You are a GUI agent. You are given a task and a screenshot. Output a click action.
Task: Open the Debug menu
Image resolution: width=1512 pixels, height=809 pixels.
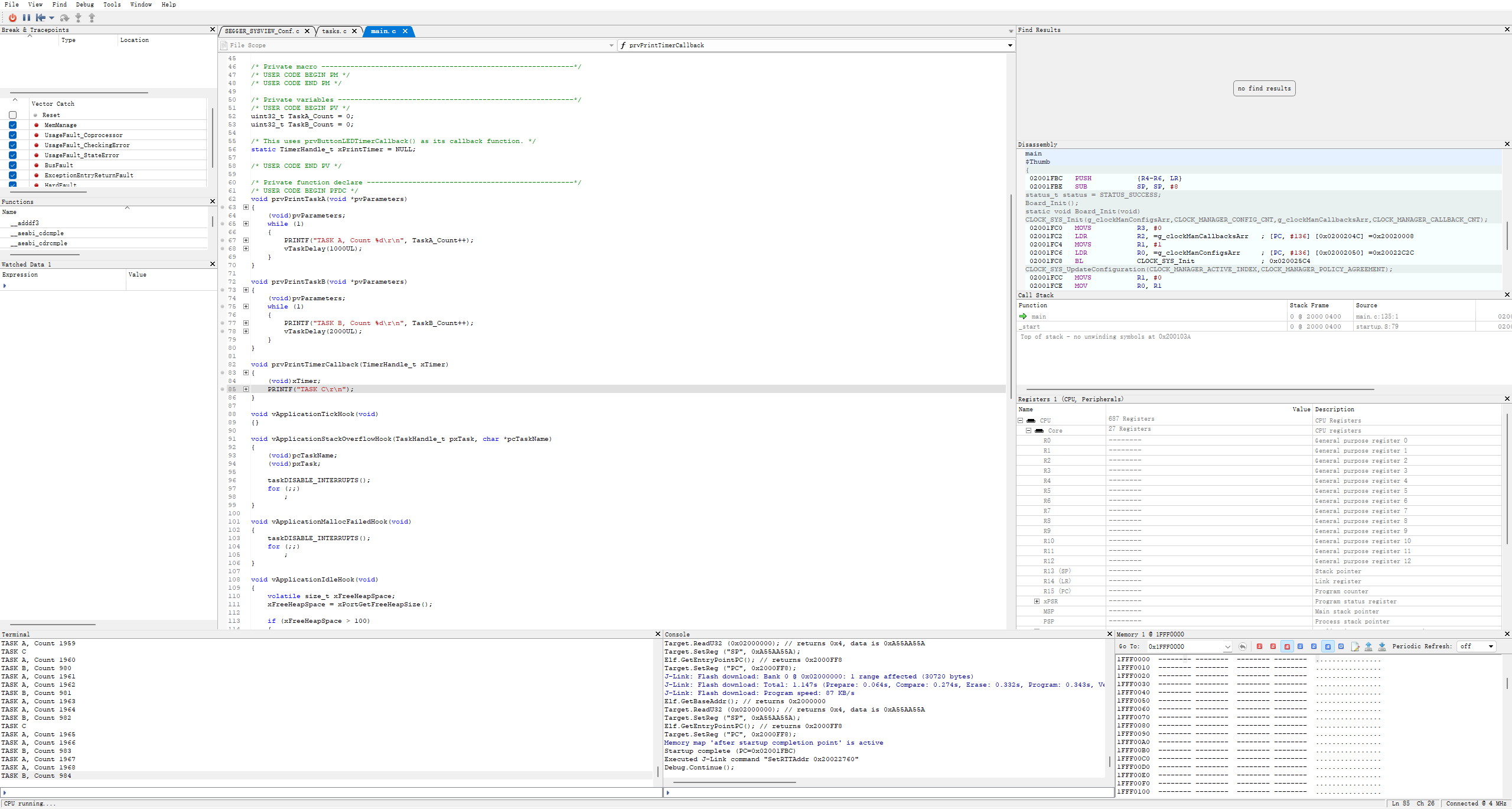[85, 4]
